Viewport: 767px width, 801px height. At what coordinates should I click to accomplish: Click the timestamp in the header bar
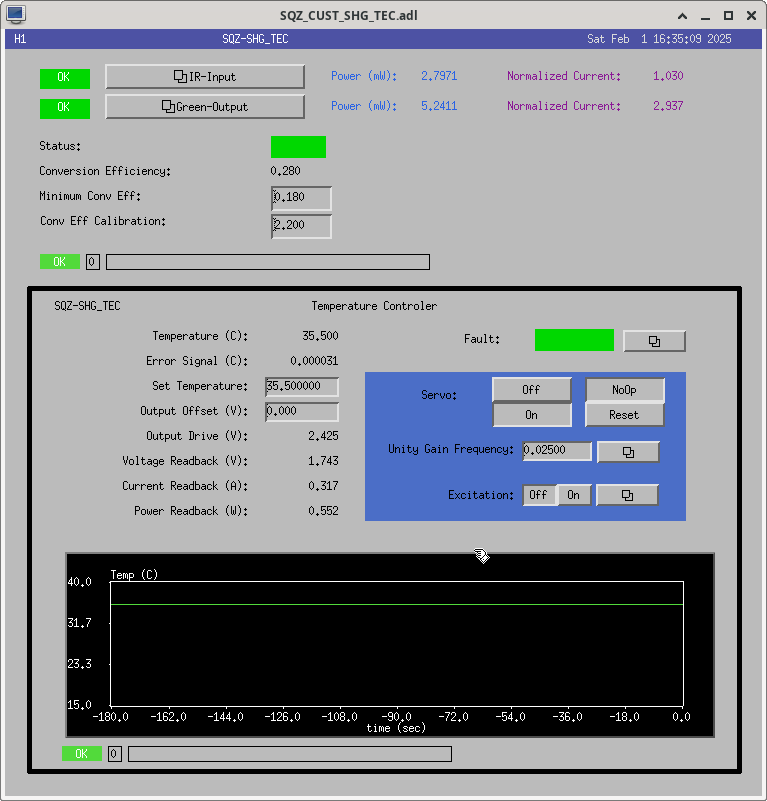tap(659, 39)
